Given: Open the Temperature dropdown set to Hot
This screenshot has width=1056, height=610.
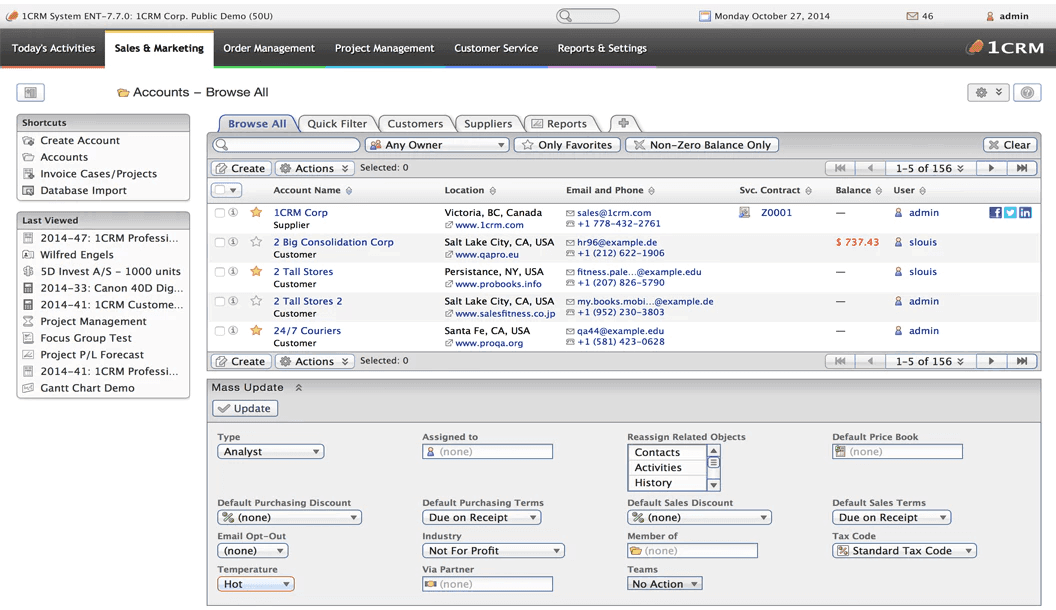Looking at the screenshot, I should click(x=255, y=584).
